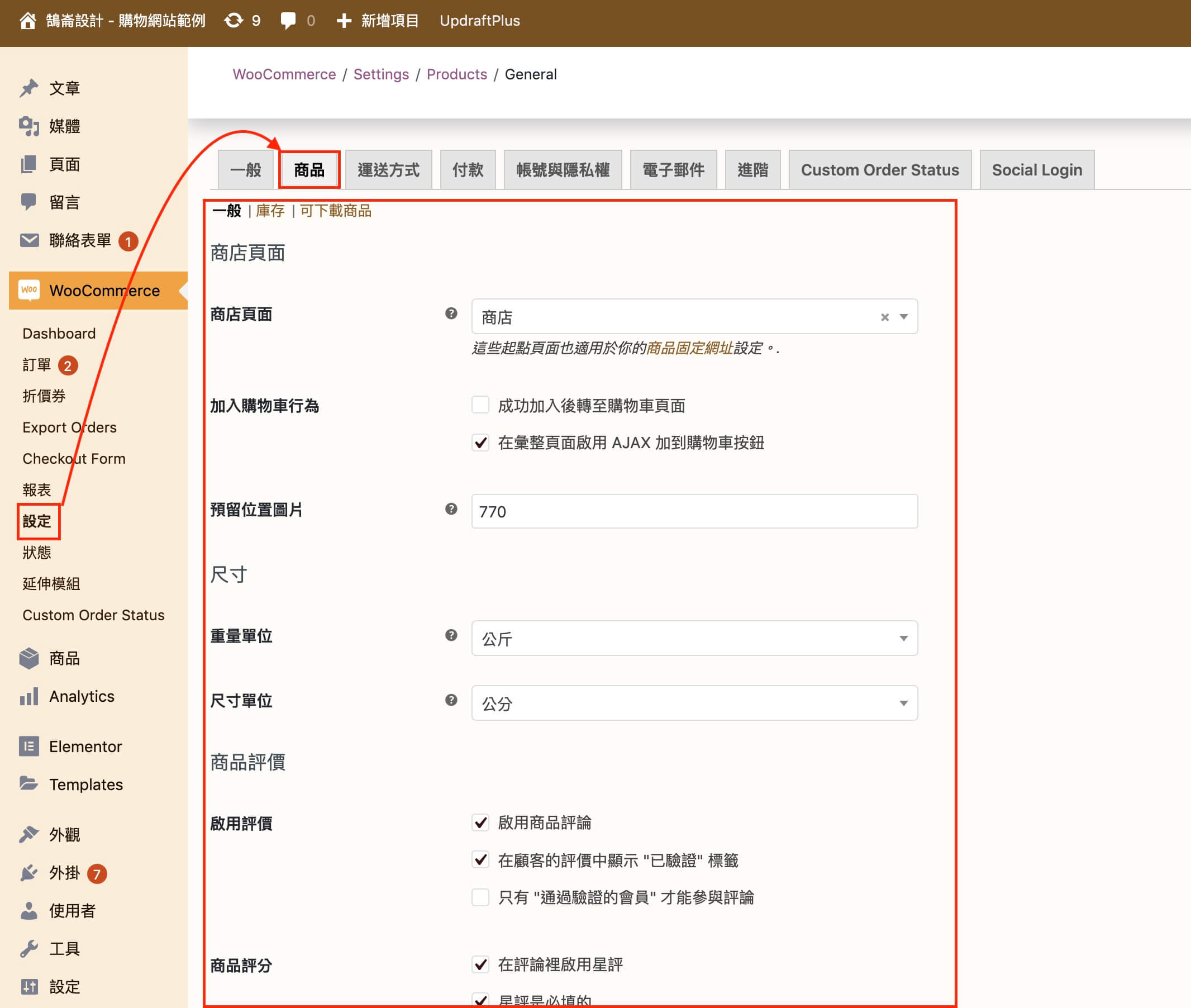Open Elementor from sidebar icon
1191x1008 pixels.
point(28,747)
